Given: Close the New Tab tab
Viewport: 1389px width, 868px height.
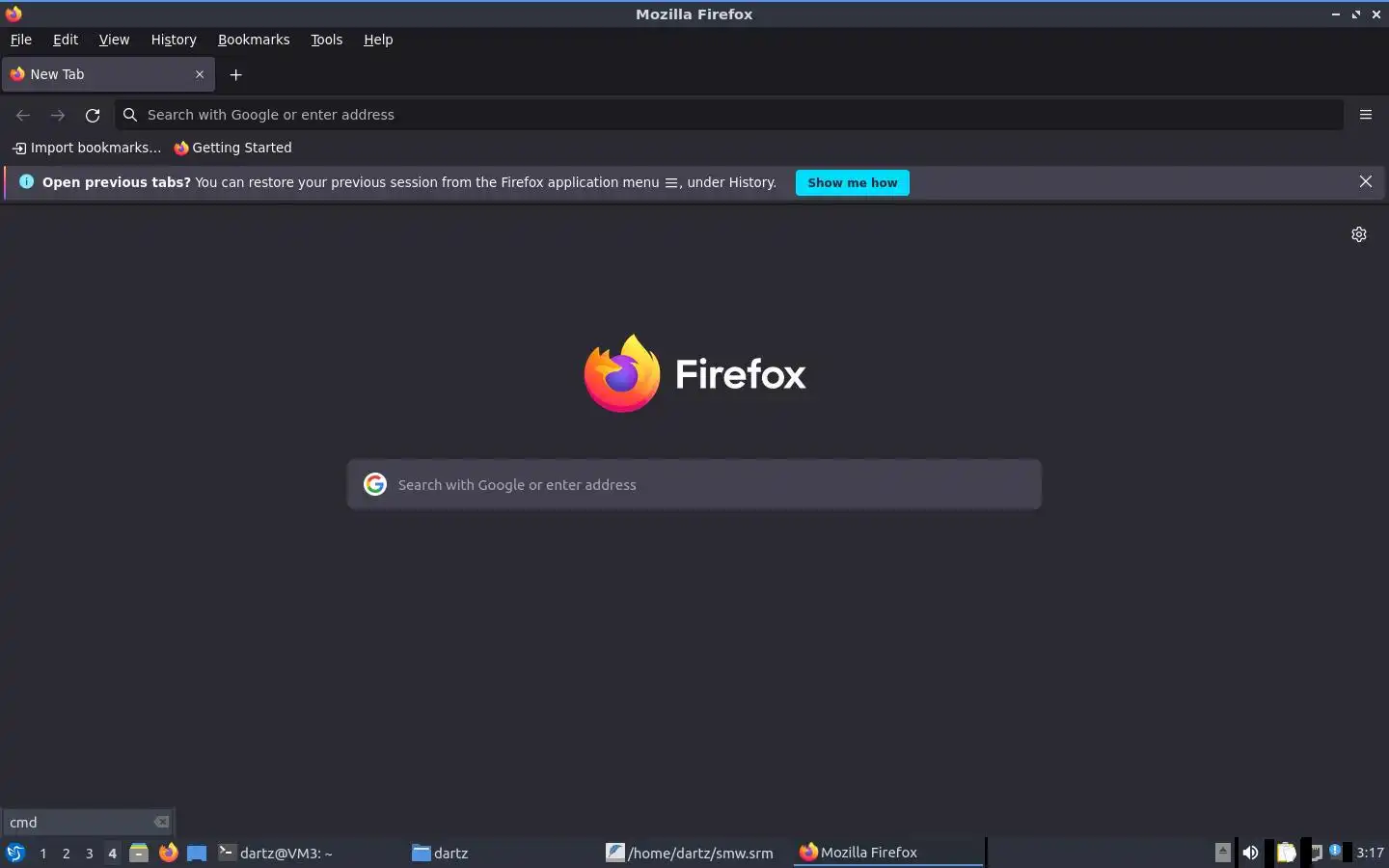Looking at the screenshot, I should [x=200, y=74].
